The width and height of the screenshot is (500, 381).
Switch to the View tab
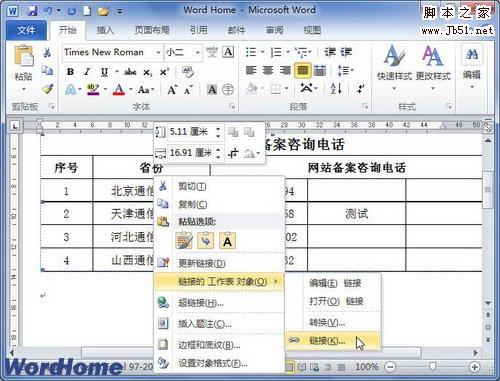click(x=312, y=30)
